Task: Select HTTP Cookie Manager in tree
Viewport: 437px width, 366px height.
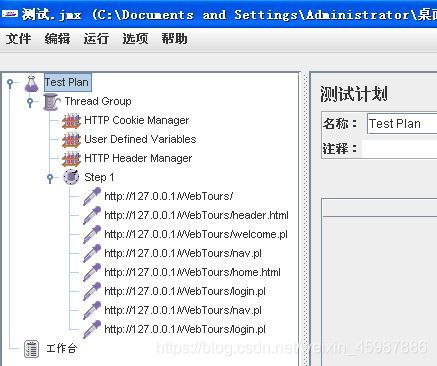Action: pyautogui.click(x=137, y=120)
